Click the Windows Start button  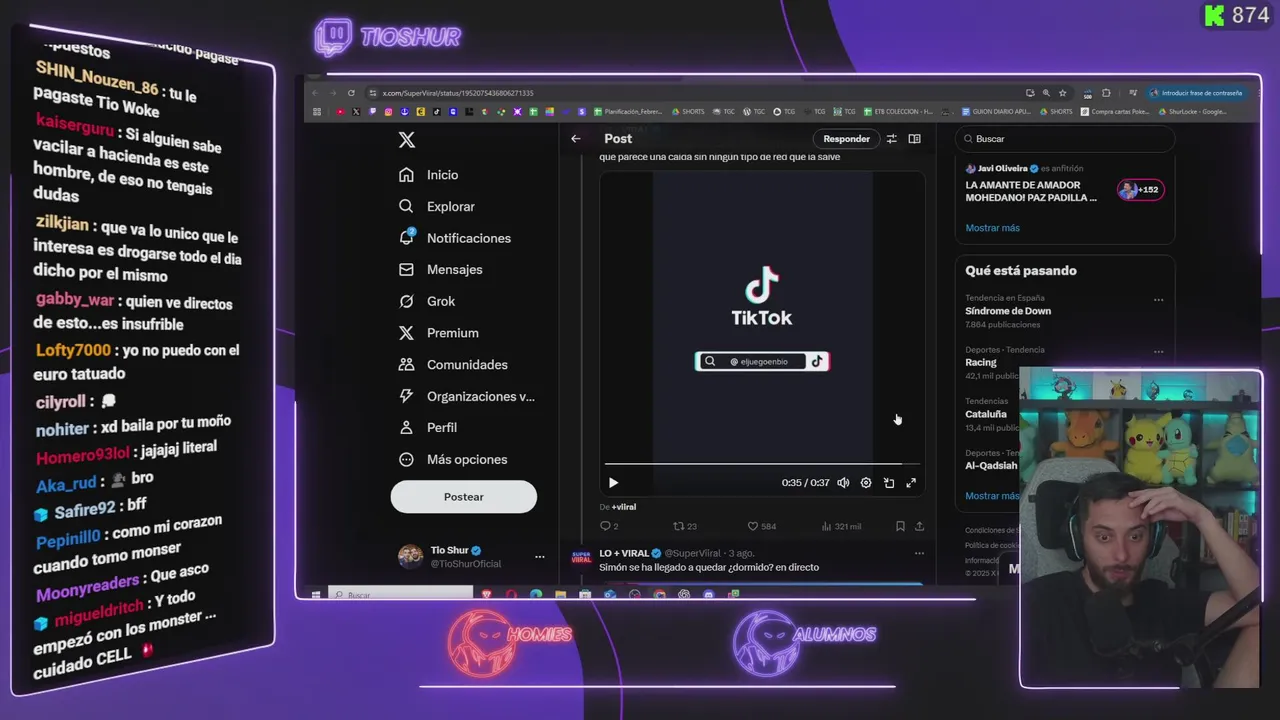pos(316,595)
